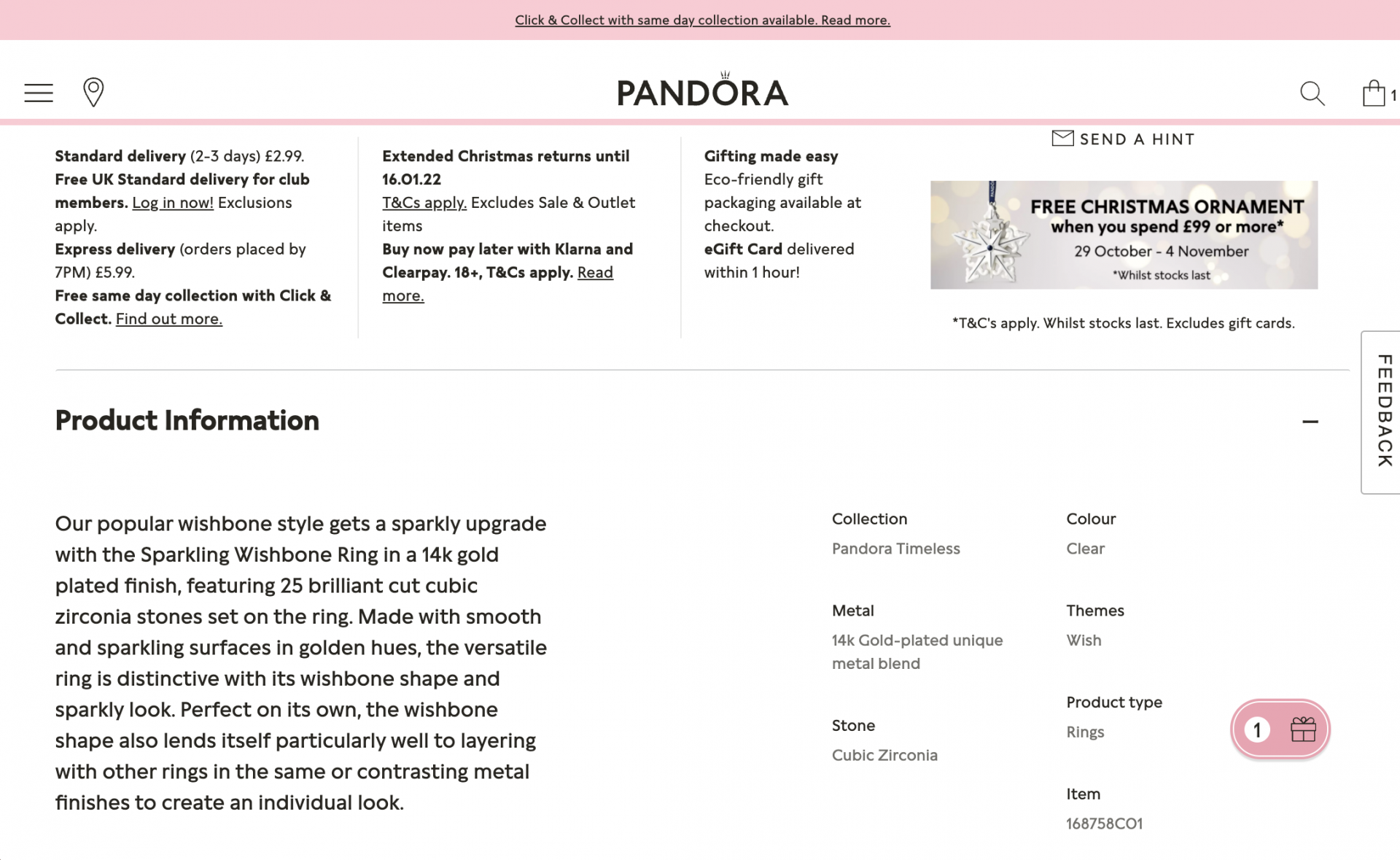1400x860 pixels.
Task: Open T&Cs apply link for Christmas returns
Action: point(424,202)
